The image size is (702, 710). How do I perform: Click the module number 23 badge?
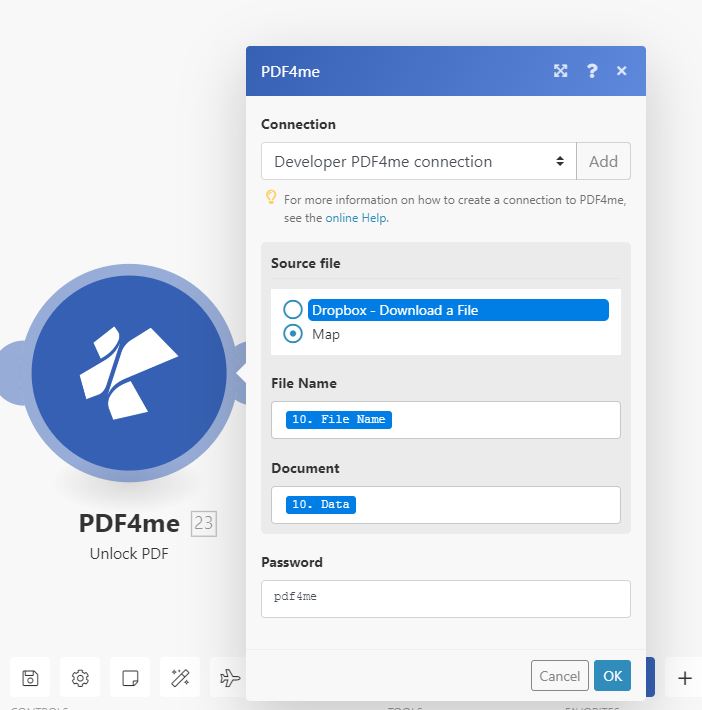click(204, 523)
